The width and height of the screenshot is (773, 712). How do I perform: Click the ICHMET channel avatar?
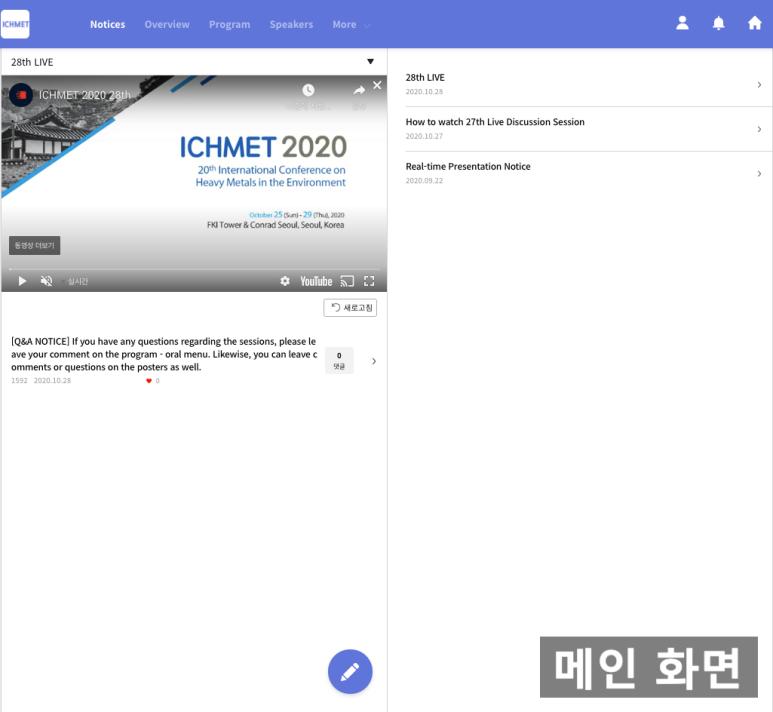[x=21, y=95]
